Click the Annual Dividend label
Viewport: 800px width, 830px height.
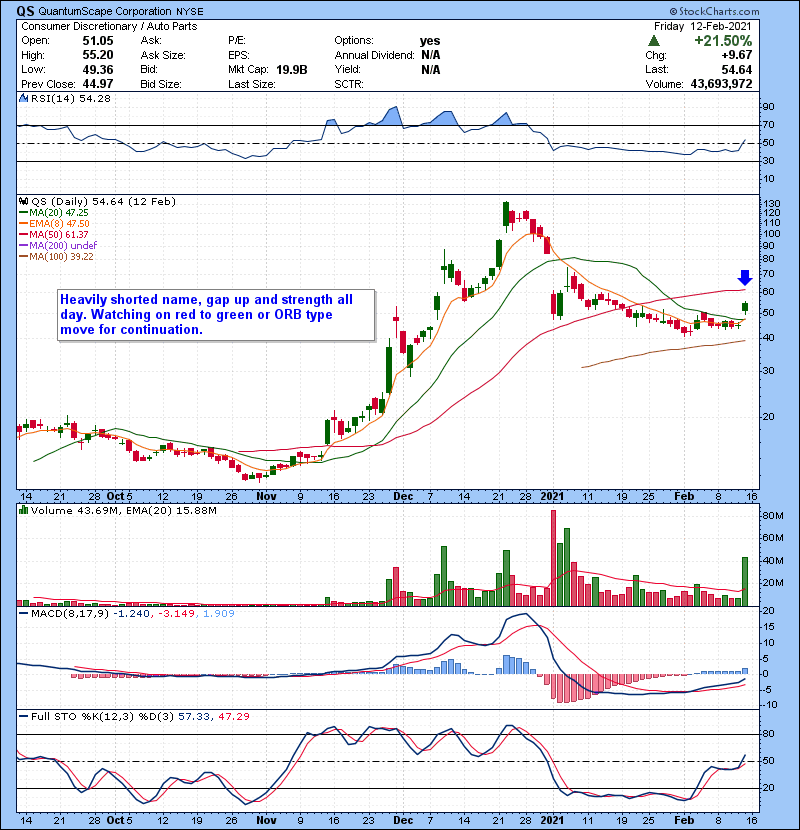point(374,55)
